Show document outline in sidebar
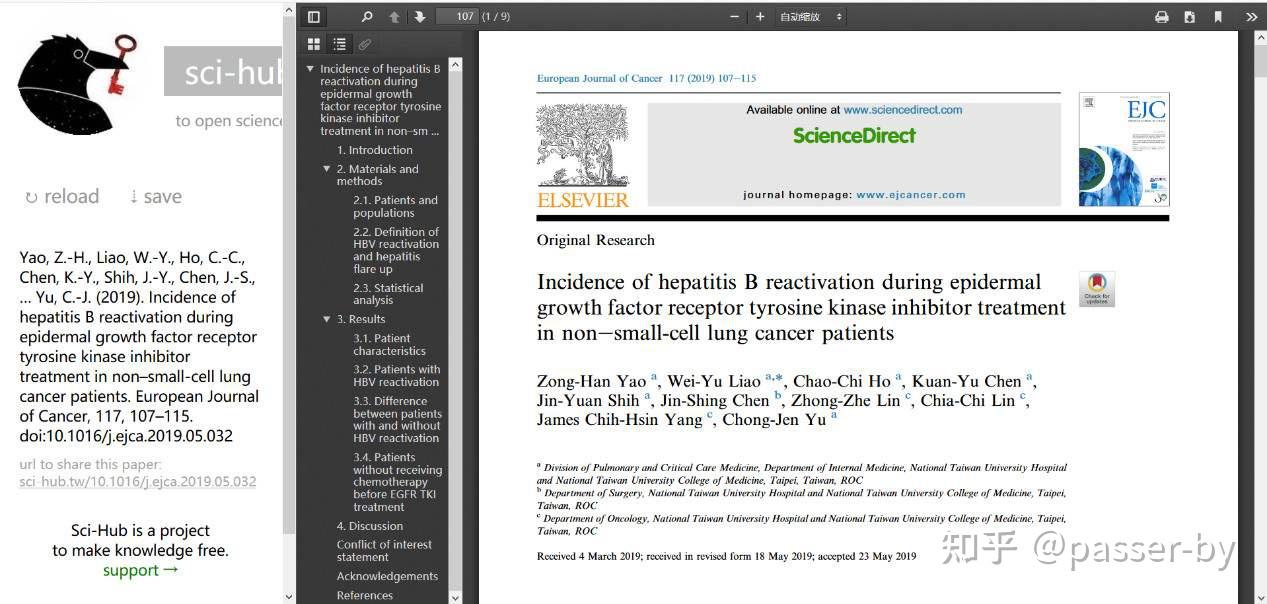Image resolution: width=1267 pixels, height=604 pixels. tap(340, 44)
